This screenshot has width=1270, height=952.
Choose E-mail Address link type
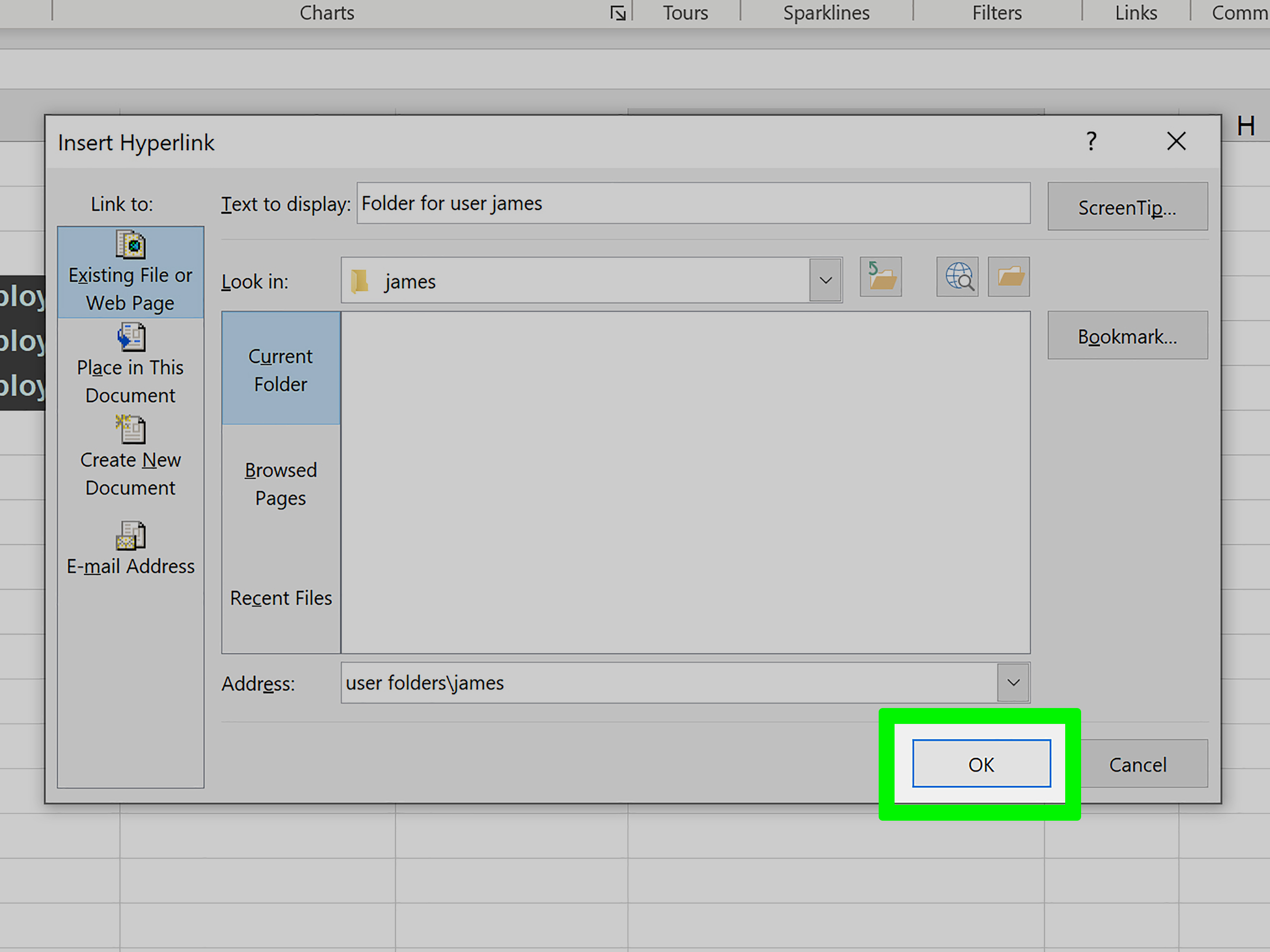click(130, 549)
